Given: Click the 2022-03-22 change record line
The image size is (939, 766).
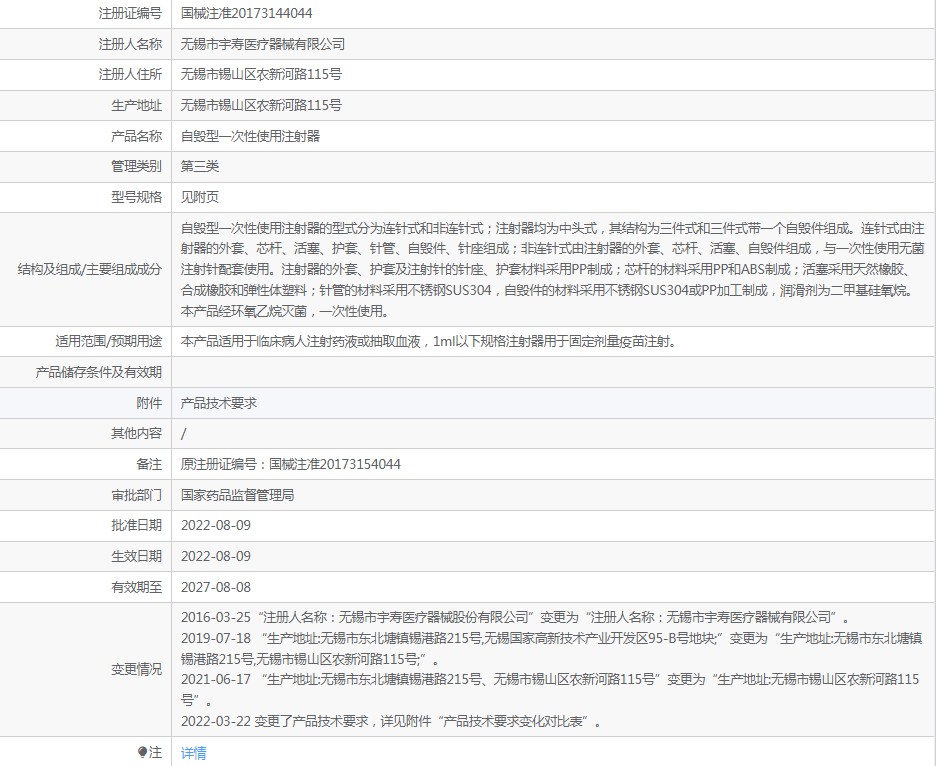Looking at the screenshot, I should 391,721.
